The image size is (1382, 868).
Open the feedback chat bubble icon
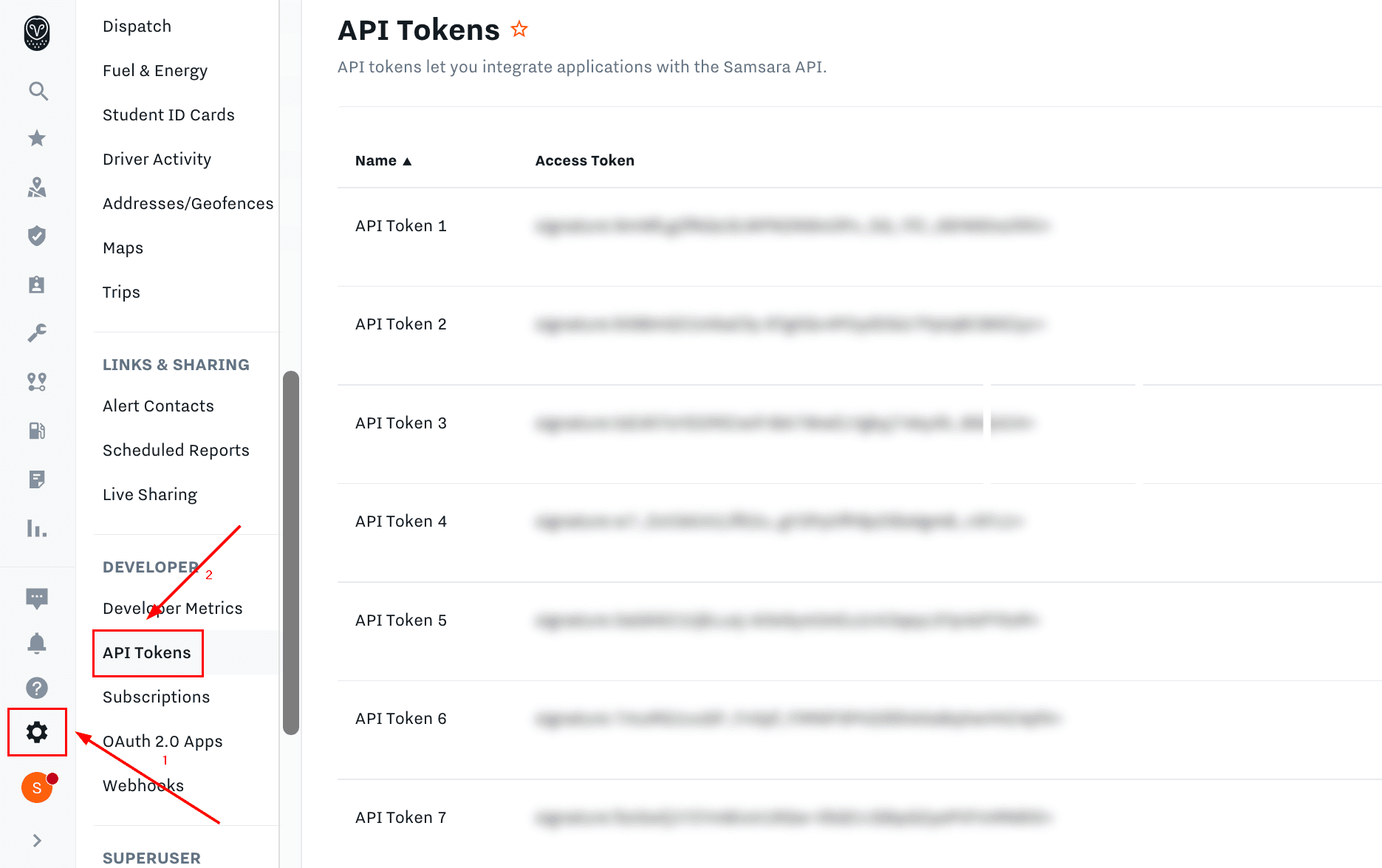click(x=37, y=598)
